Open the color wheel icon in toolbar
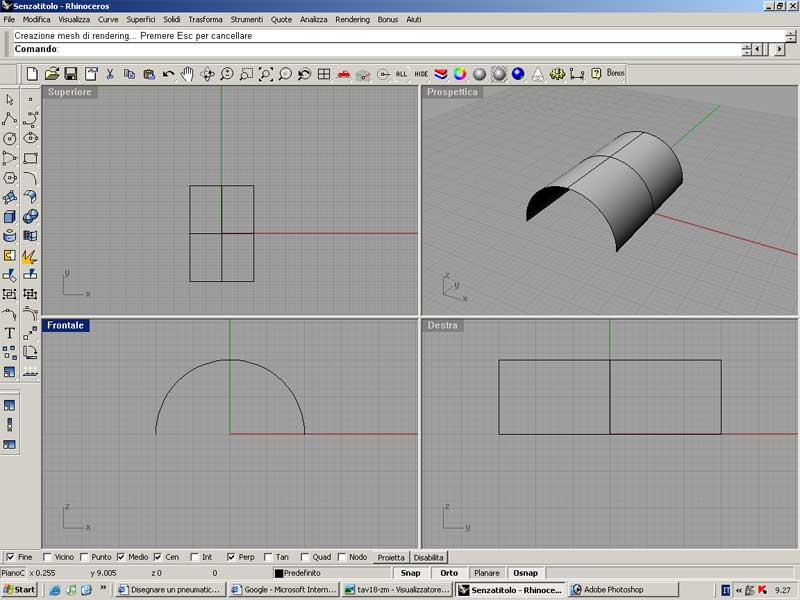800x600 pixels. pos(460,74)
